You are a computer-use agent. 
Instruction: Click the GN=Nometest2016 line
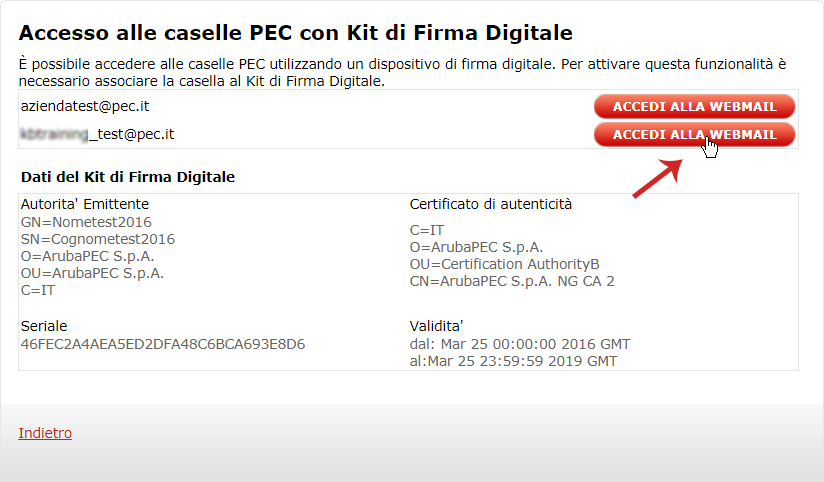[86, 222]
